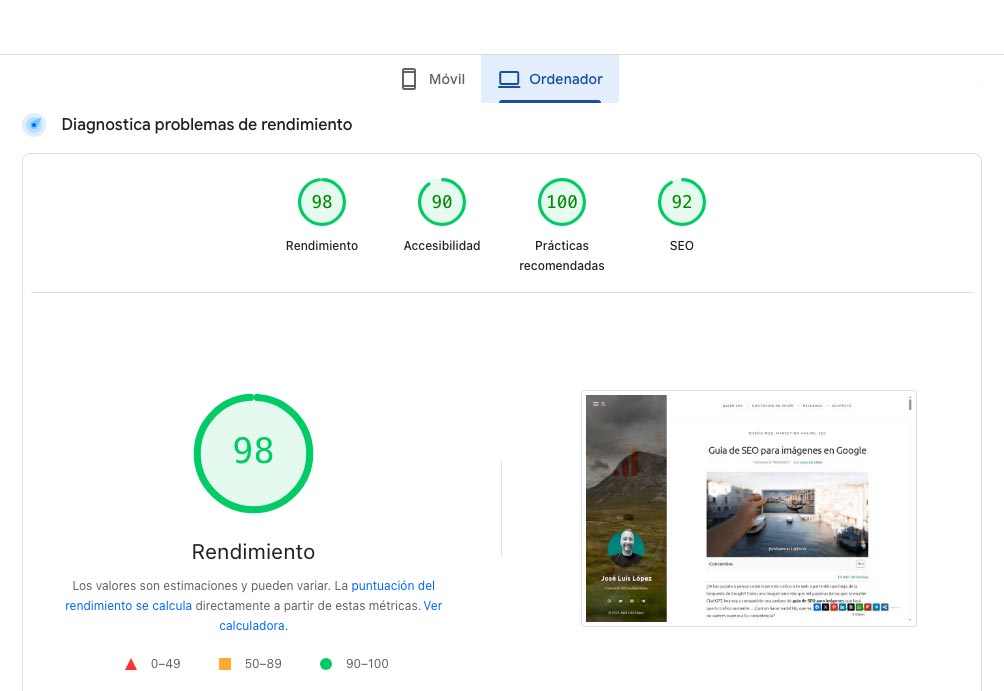The width and height of the screenshot is (1004, 691).
Task: Open the 90 Accesibilidad score gauge
Action: [441, 202]
